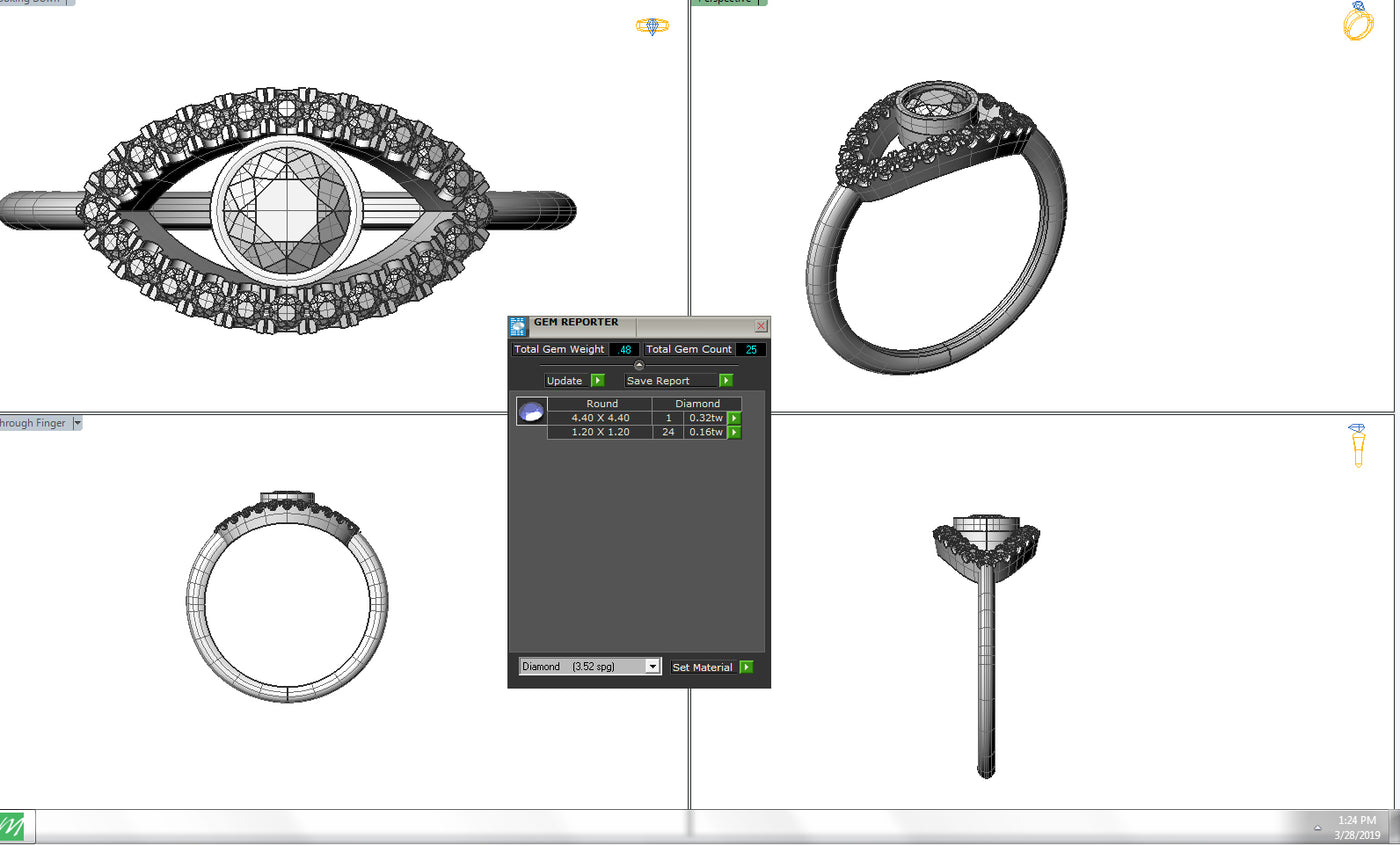The width and height of the screenshot is (1400, 846).
Task: Click green arrow for the 0.16tw gem row
Action: point(734,432)
